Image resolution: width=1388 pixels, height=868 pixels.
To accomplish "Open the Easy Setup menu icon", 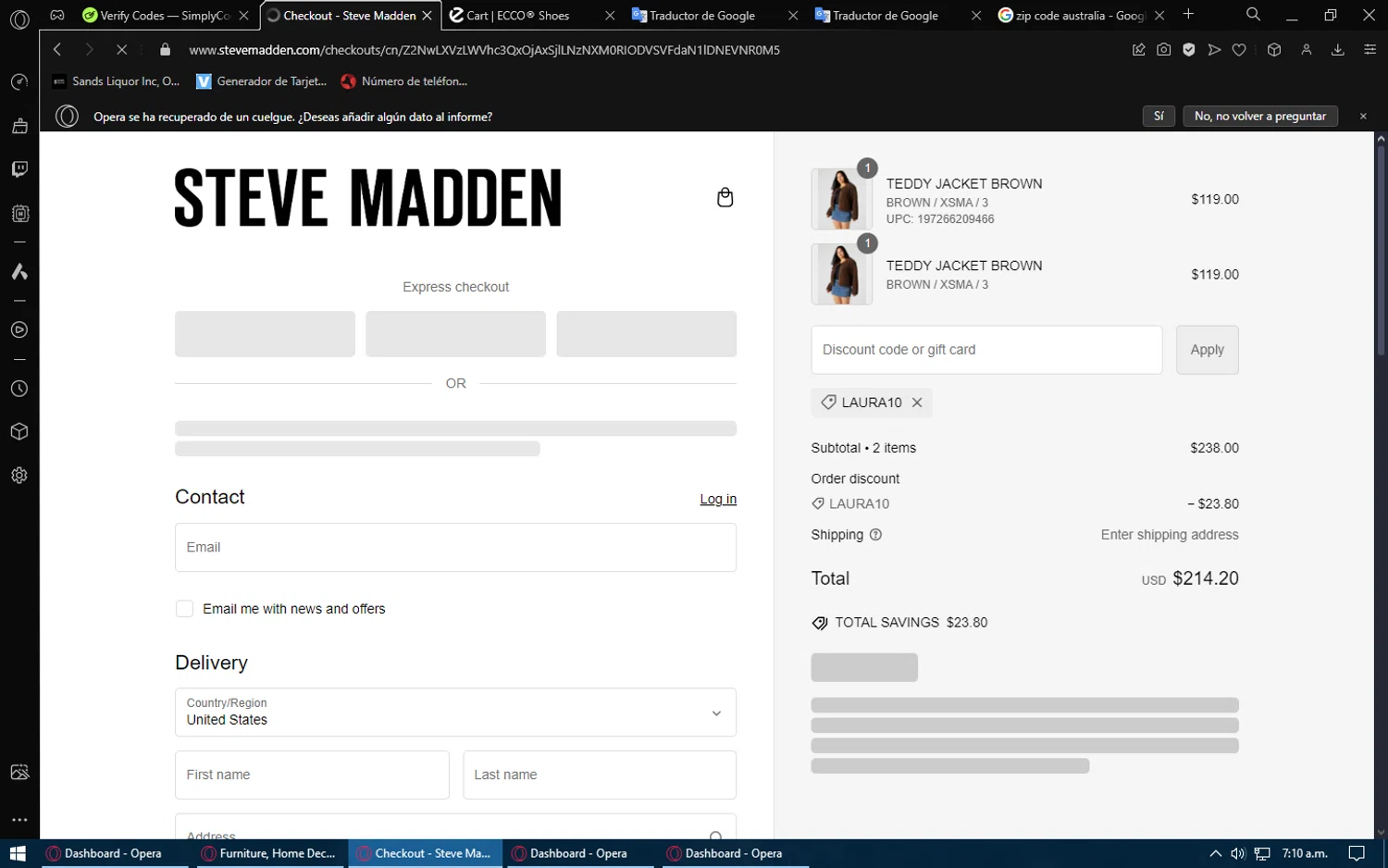I will (x=1370, y=50).
